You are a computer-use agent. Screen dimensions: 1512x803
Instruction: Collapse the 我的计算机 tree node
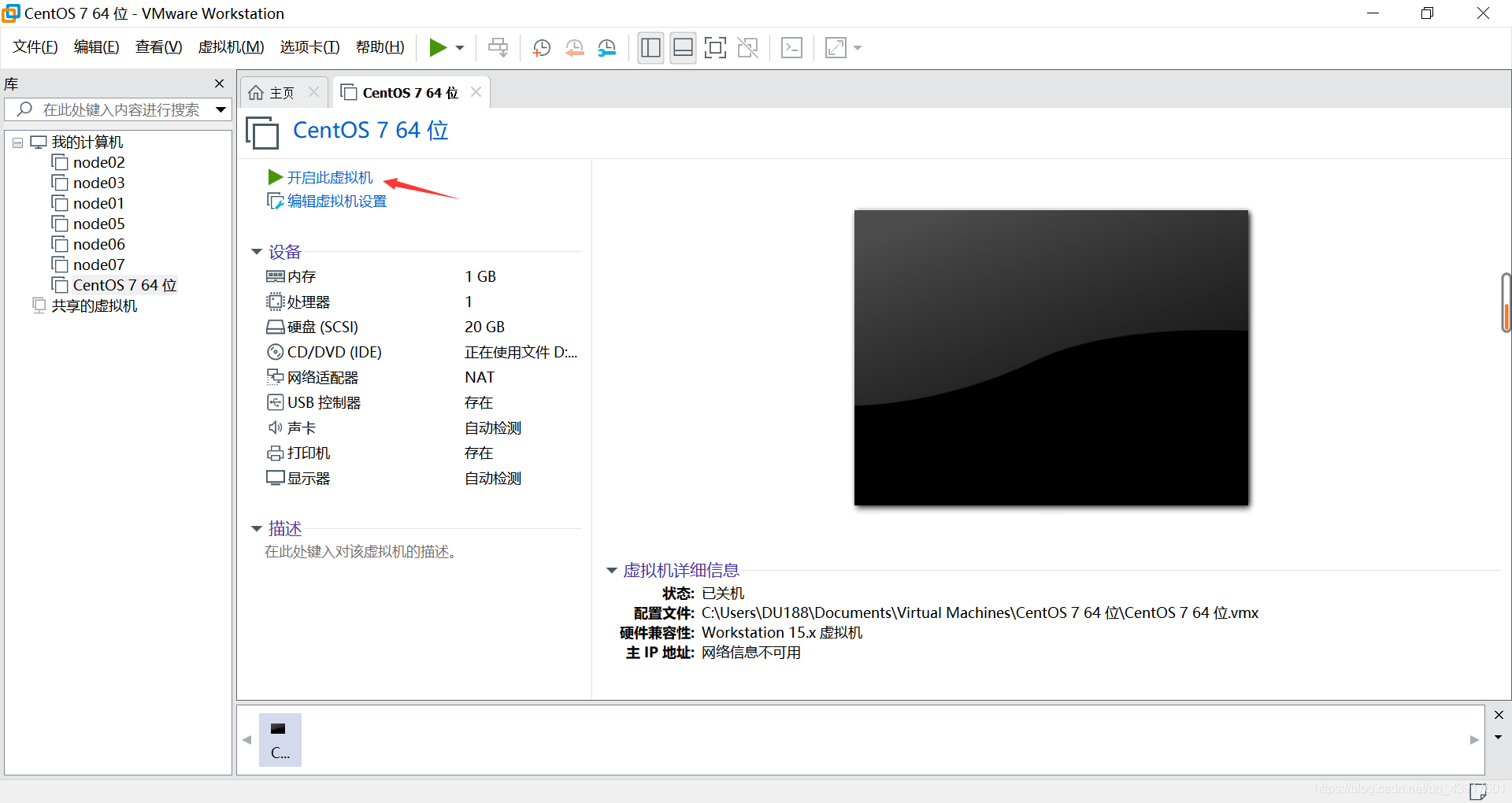[x=17, y=143]
